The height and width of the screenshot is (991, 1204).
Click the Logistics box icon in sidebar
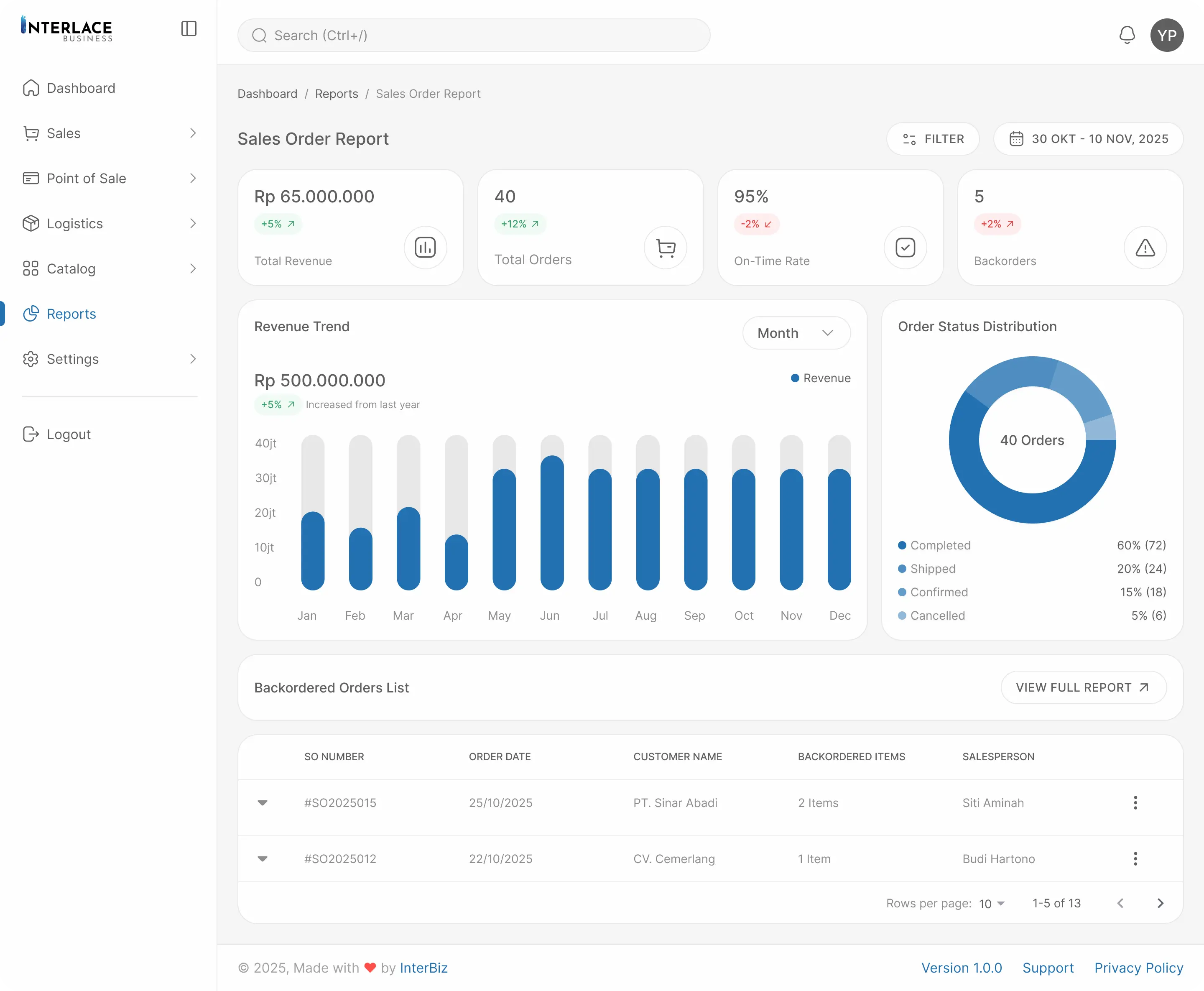click(31, 223)
